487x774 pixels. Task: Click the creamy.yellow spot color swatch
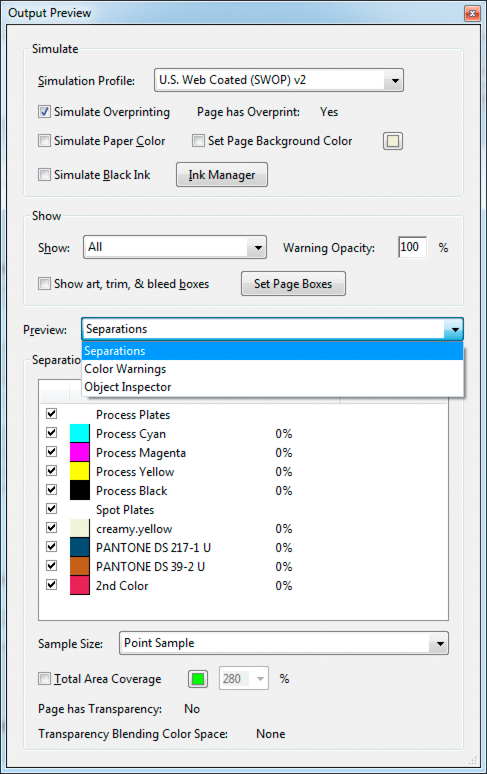(x=79, y=528)
